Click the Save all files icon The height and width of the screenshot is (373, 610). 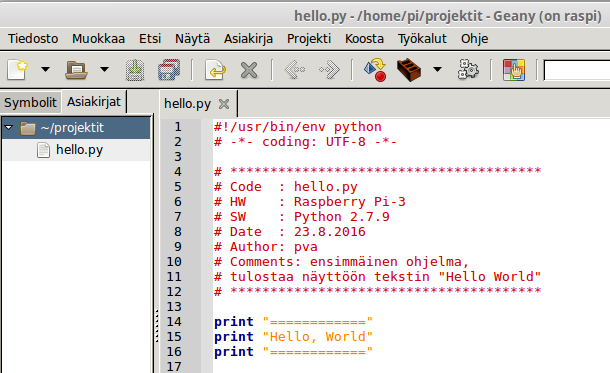tap(169, 70)
